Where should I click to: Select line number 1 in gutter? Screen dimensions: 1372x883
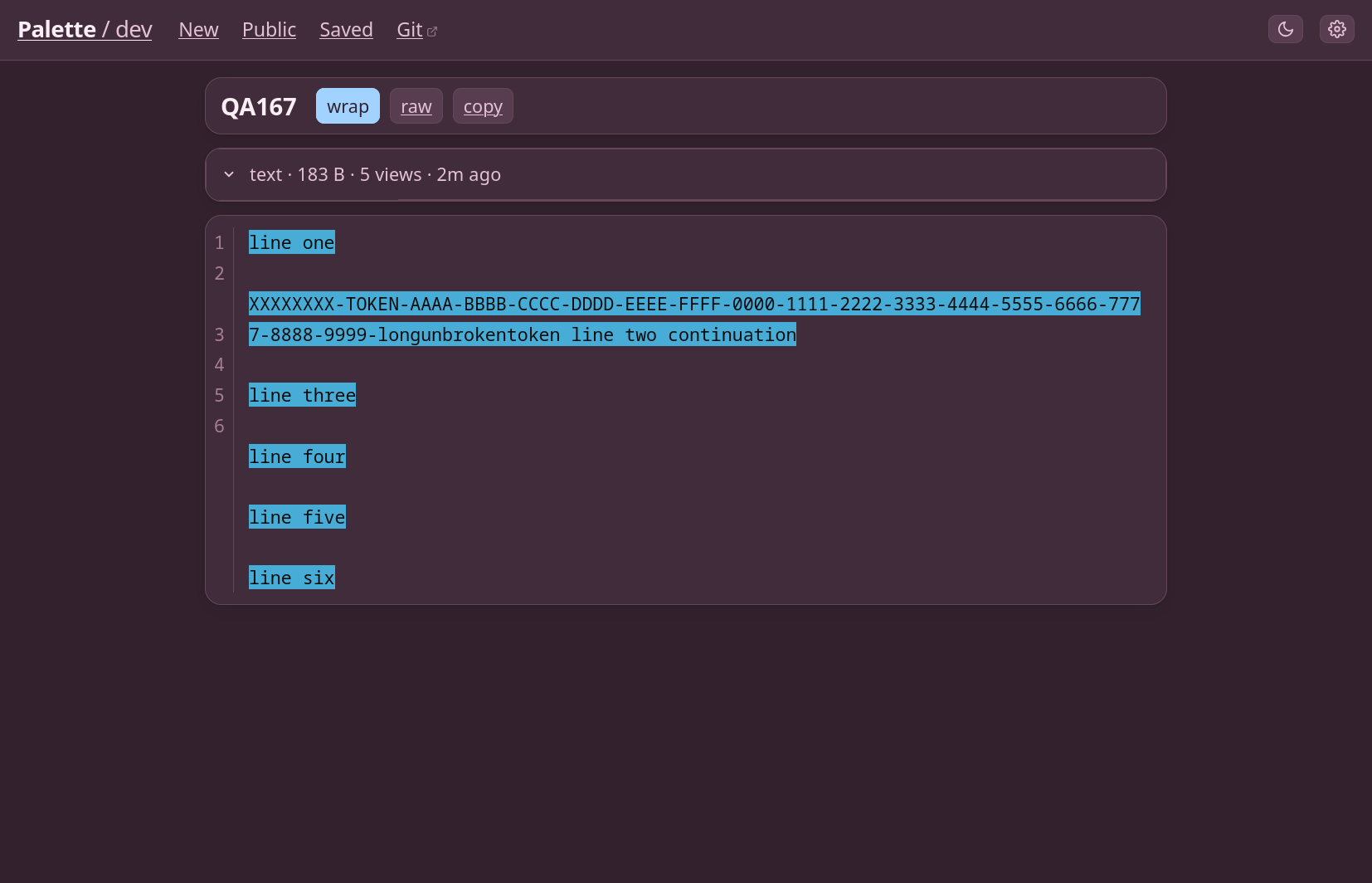[x=219, y=243]
